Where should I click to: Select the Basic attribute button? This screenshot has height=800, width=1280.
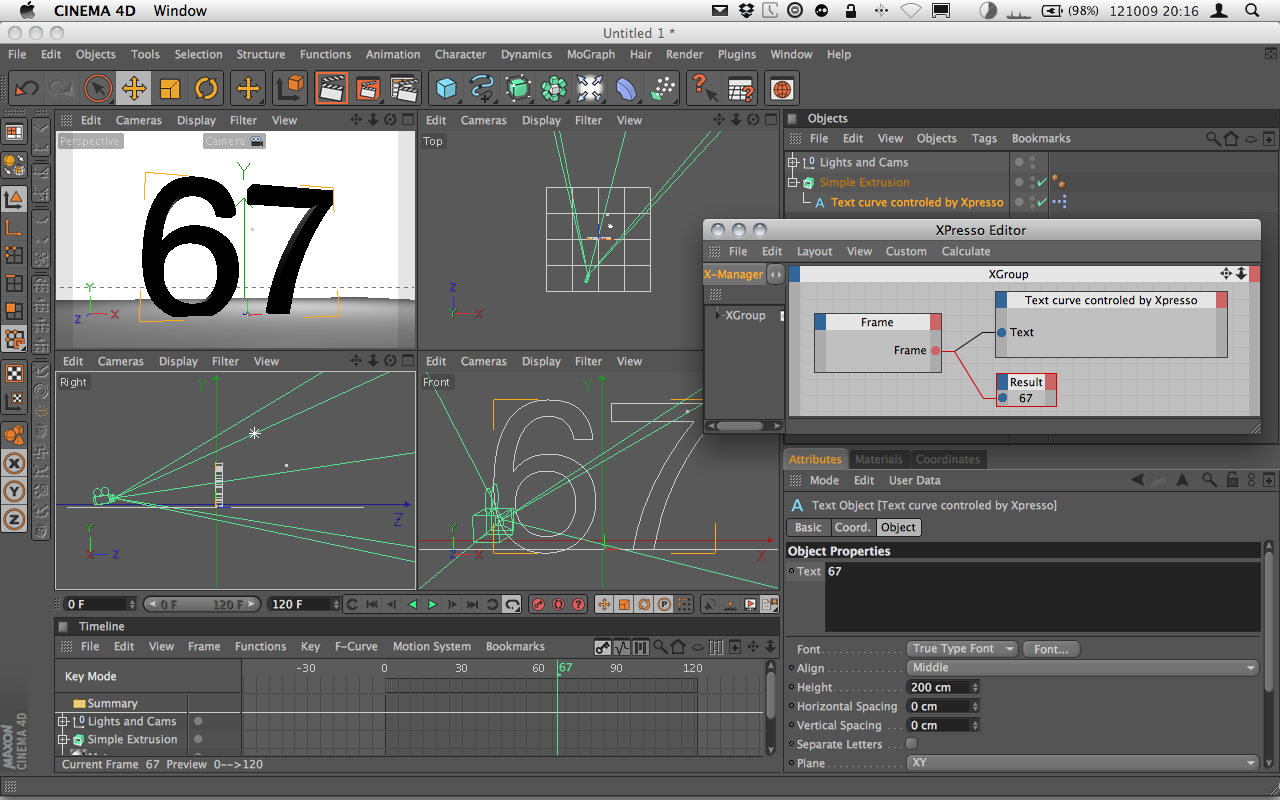[808, 527]
